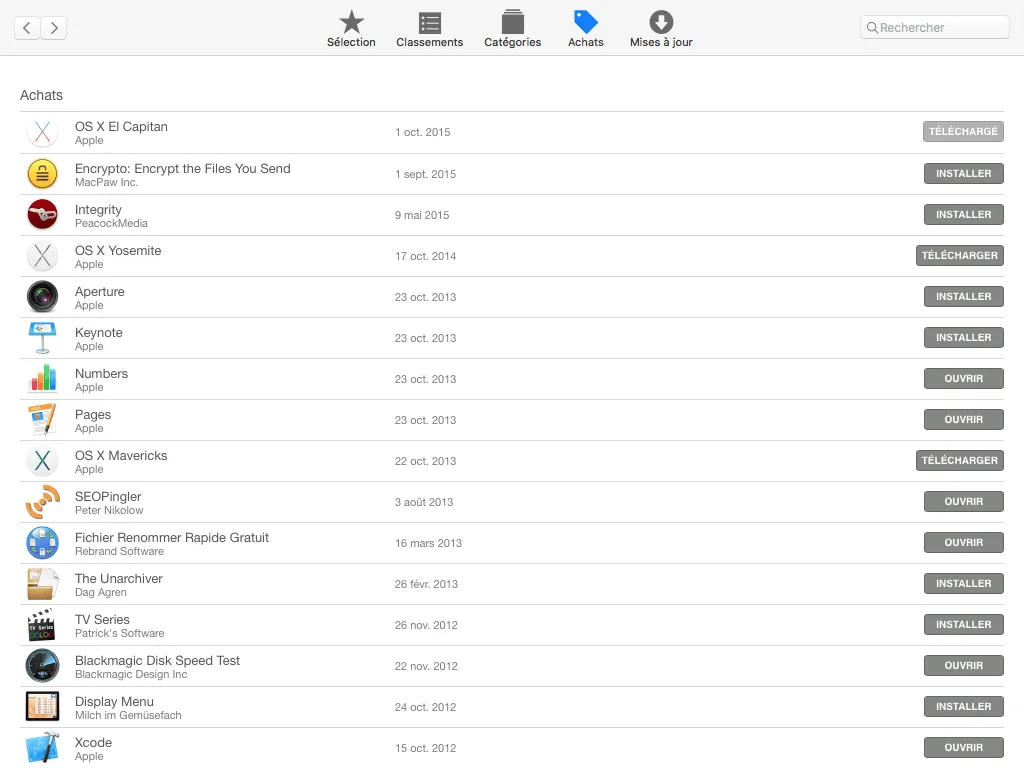
Task: Click the Xcode title
Action: click(93, 743)
